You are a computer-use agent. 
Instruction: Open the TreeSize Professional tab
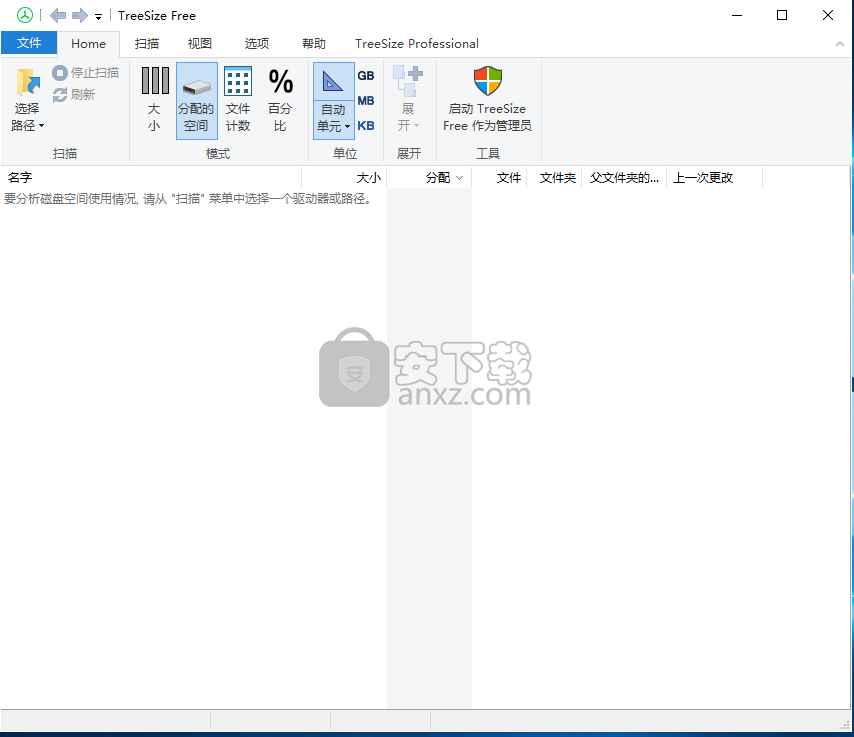coord(417,44)
